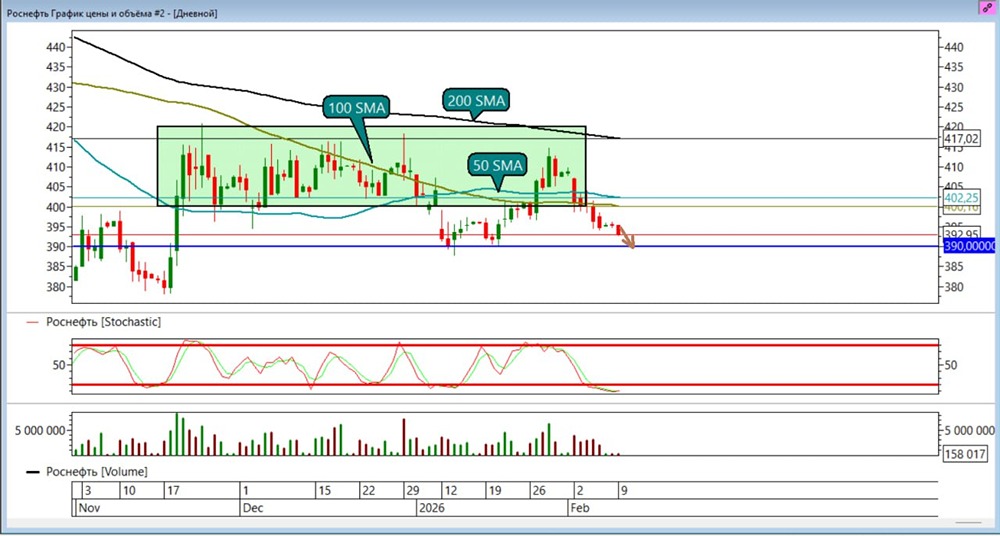
Task: Click date 29 on the time axis
Action: [x=413, y=491]
